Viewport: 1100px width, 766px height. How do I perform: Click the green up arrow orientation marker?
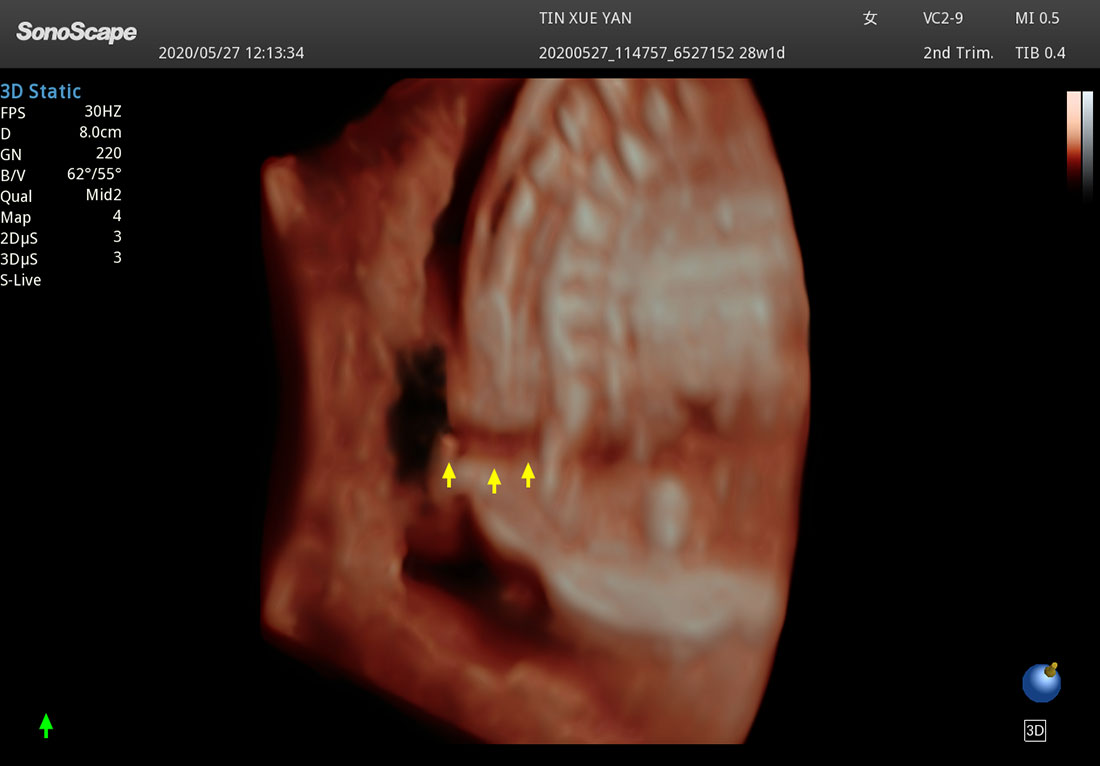(x=46, y=725)
